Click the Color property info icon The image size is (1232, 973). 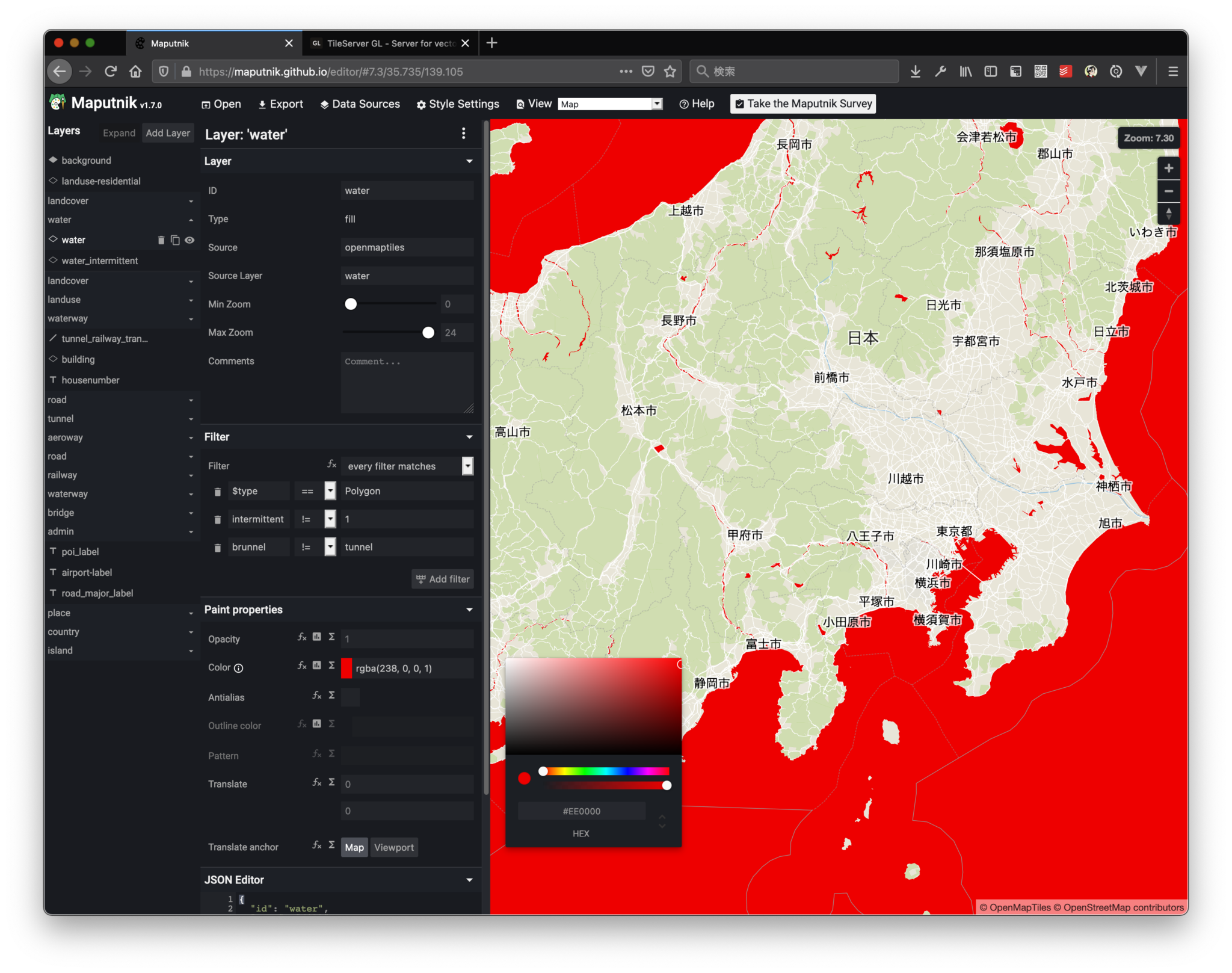(x=239, y=668)
